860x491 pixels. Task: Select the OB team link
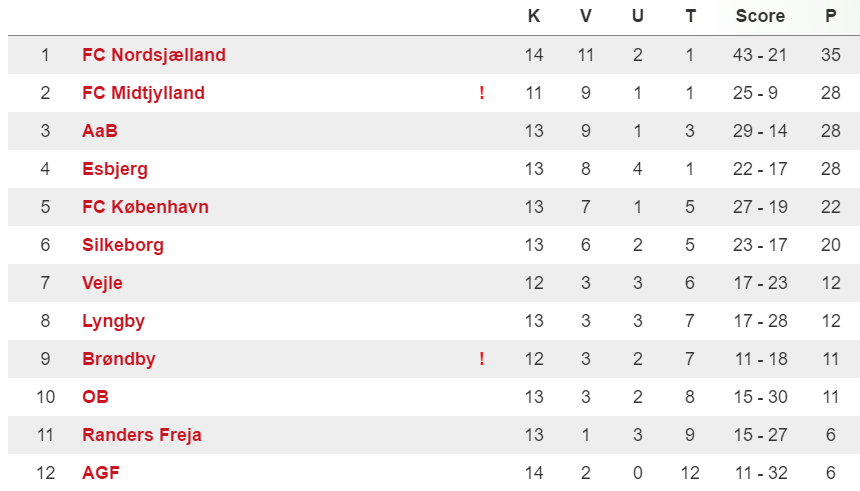(95, 397)
